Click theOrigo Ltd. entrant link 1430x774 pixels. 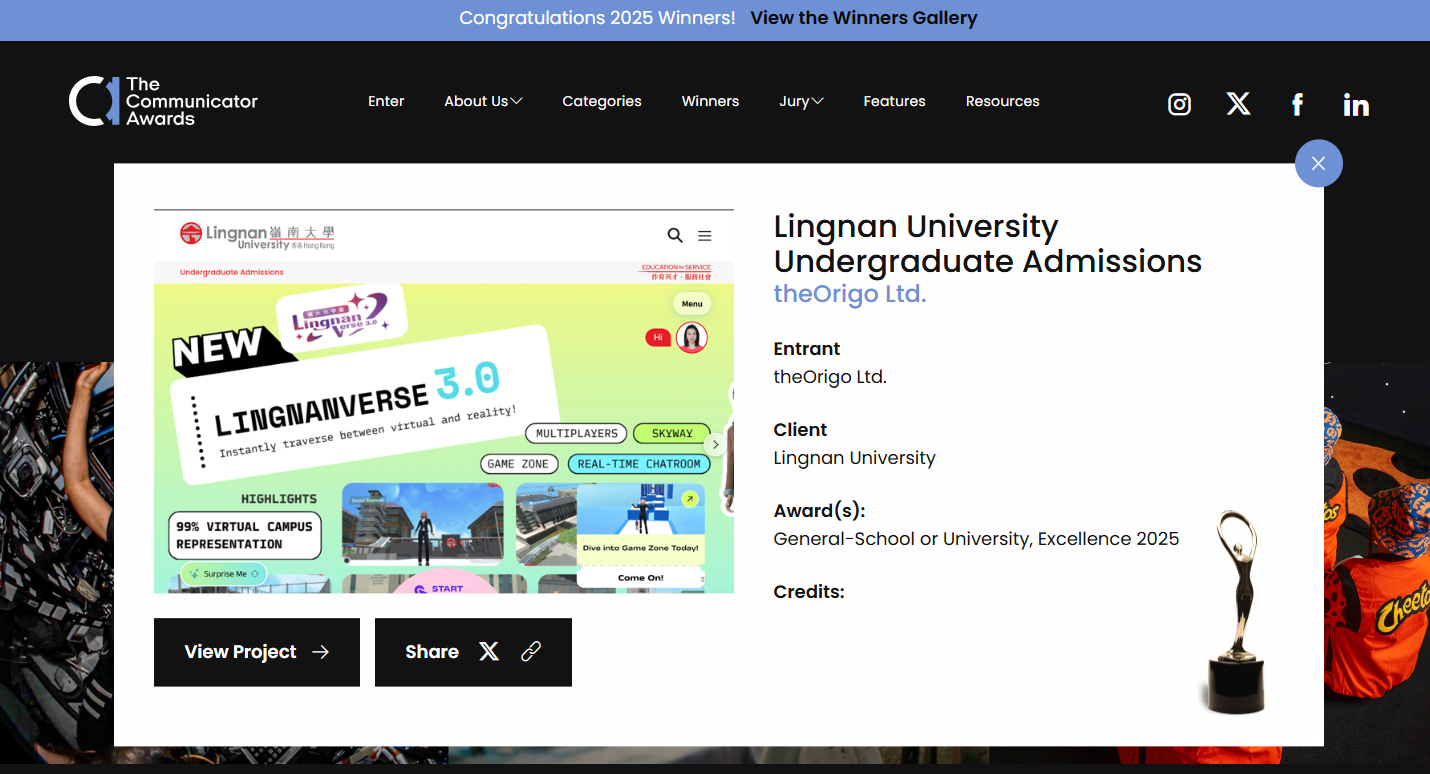click(849, 294)
